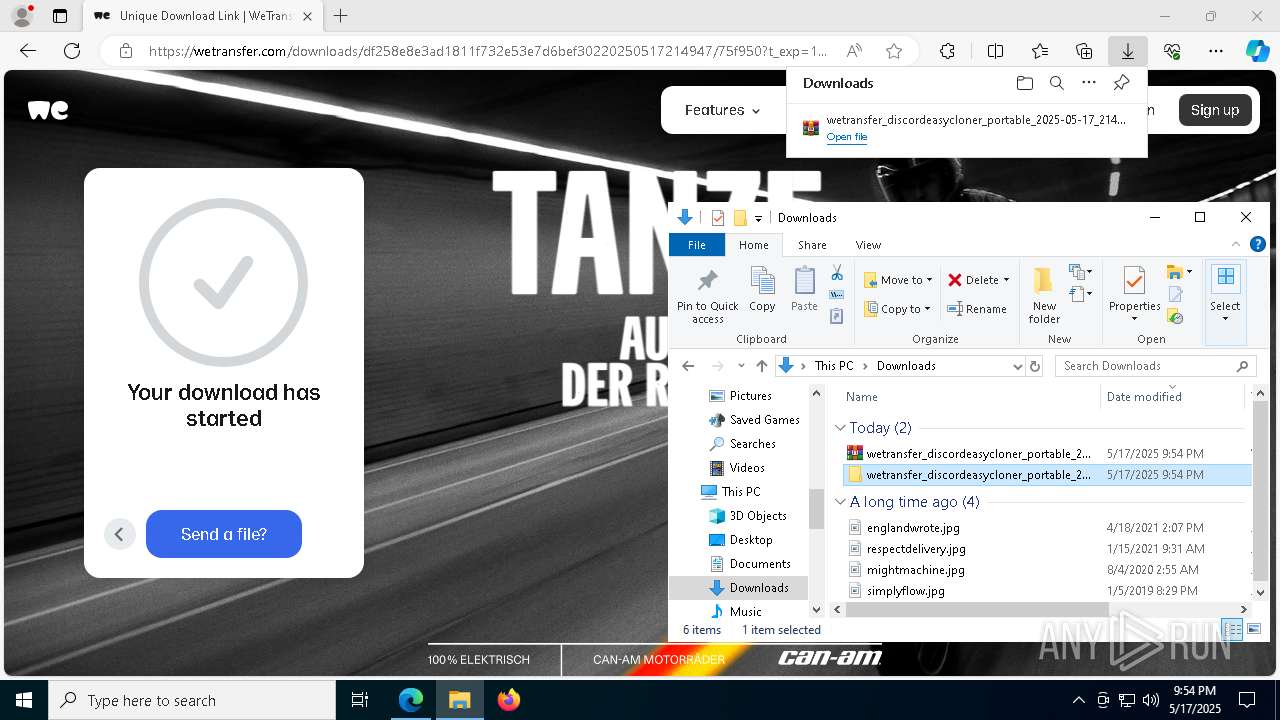The height and width of the screenshot is (720, 1280).
Task: Open Copilot icon in Edge toolbar
Action: [x=1257, y=51]
